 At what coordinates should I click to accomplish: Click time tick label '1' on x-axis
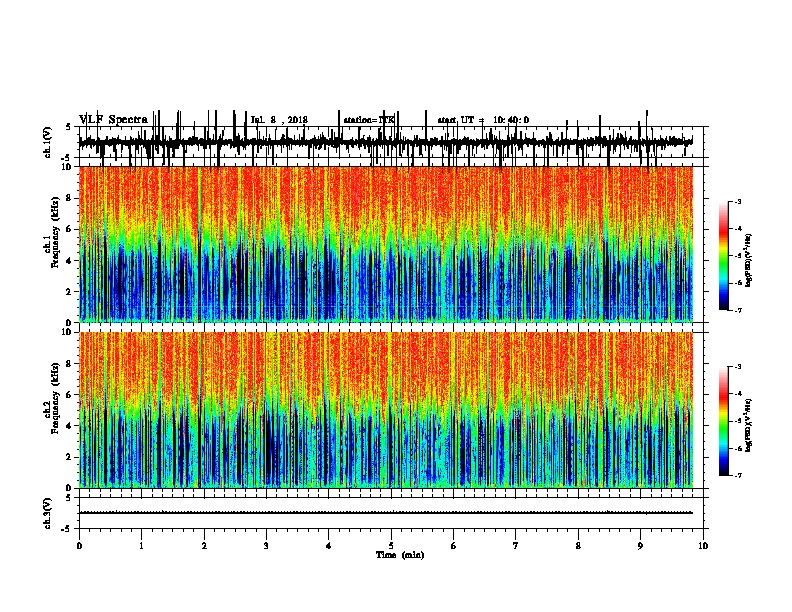point(141,546)
